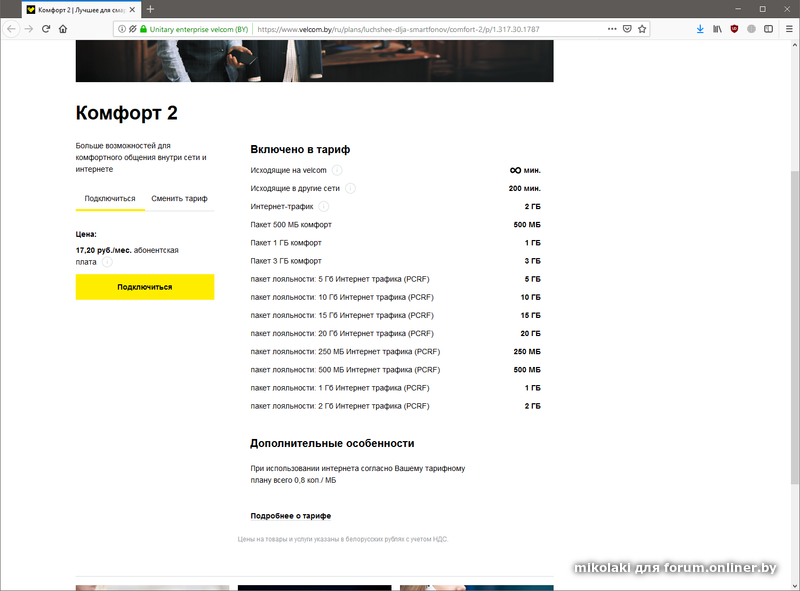Bookmark this page with the star
This screenshot has height=591, width=800.
[642, 29]
